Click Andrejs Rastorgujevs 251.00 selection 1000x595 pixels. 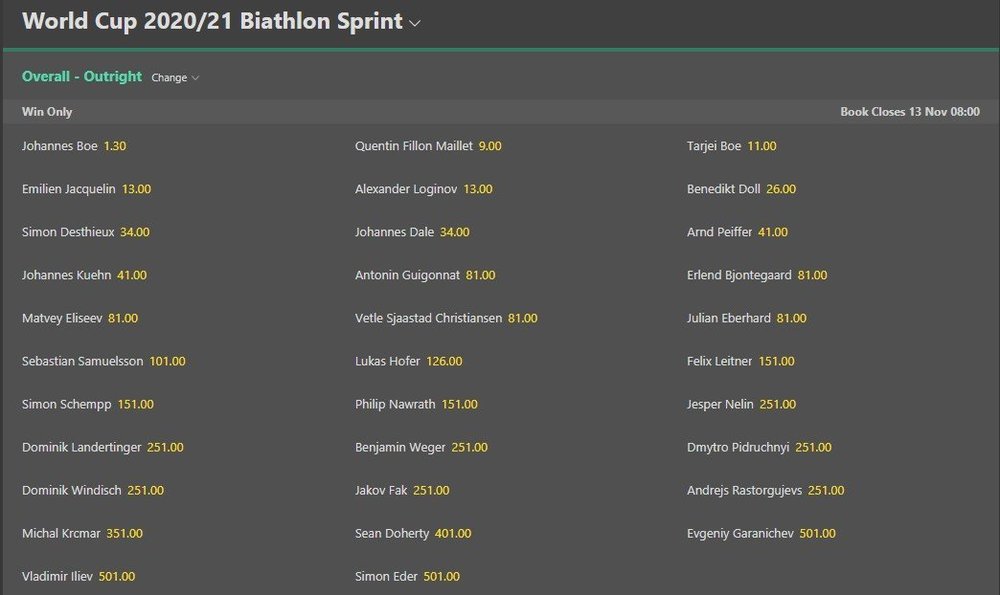click(765, 490)
